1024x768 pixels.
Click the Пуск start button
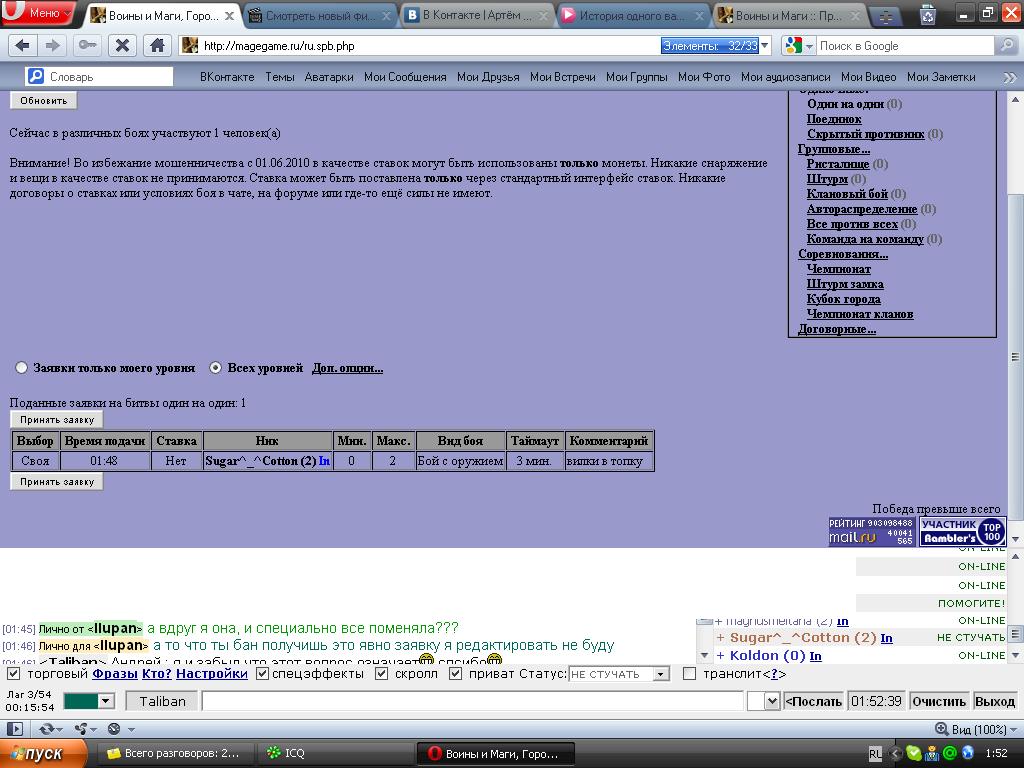[x=43, y=754]
